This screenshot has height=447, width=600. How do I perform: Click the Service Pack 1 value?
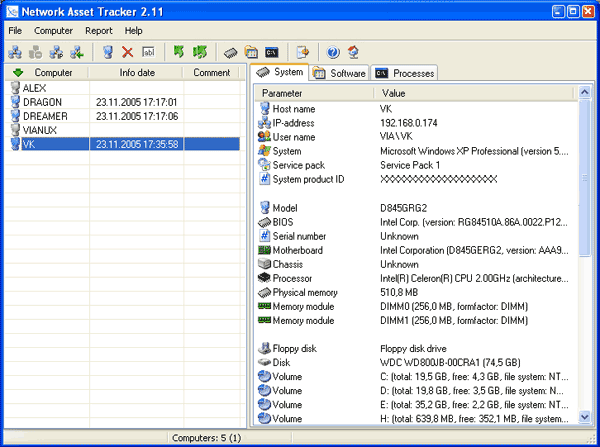click(x=410, y=165)
